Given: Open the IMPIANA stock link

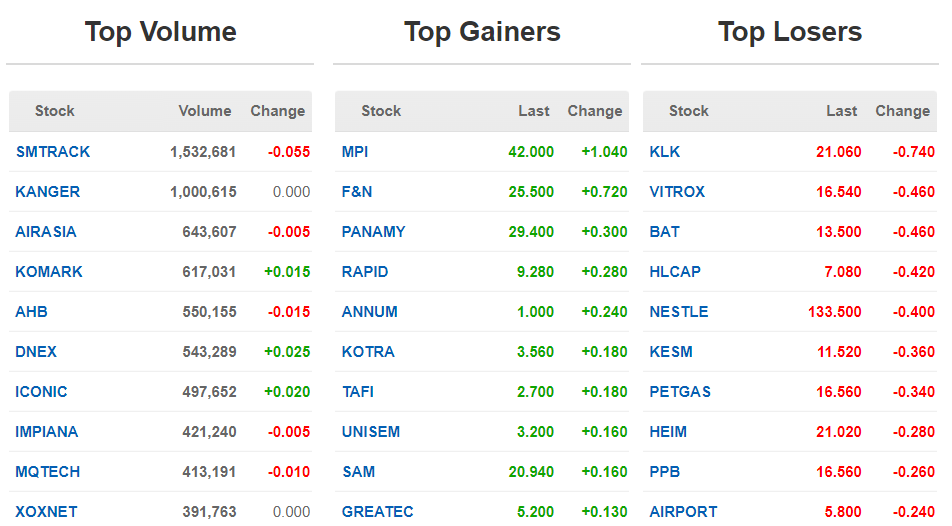Looking at the screenshot, I should pos(47,432).
